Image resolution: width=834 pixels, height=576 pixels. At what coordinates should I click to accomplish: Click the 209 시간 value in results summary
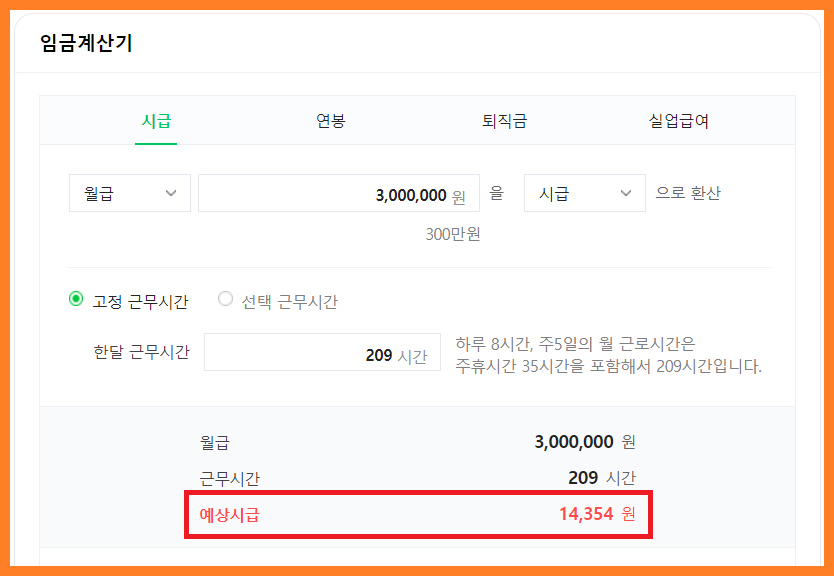[602, 478]
